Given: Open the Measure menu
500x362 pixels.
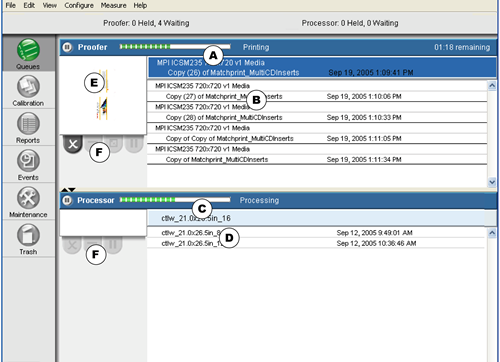Looking at the screenshot, I should pyautogui.click(x=113, y=5).
